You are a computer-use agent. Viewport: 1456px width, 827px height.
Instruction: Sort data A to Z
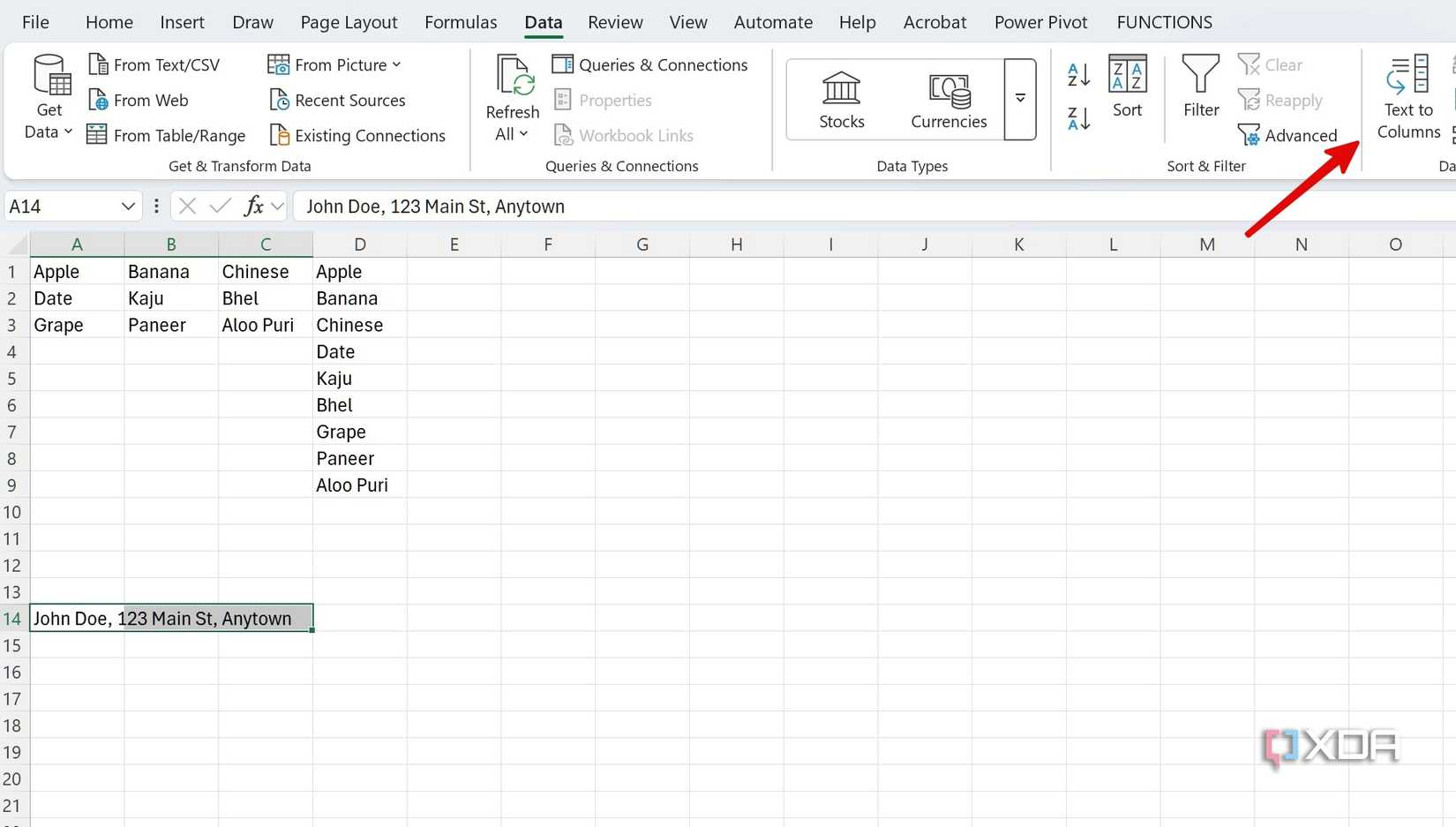[x=1077, y=75]
